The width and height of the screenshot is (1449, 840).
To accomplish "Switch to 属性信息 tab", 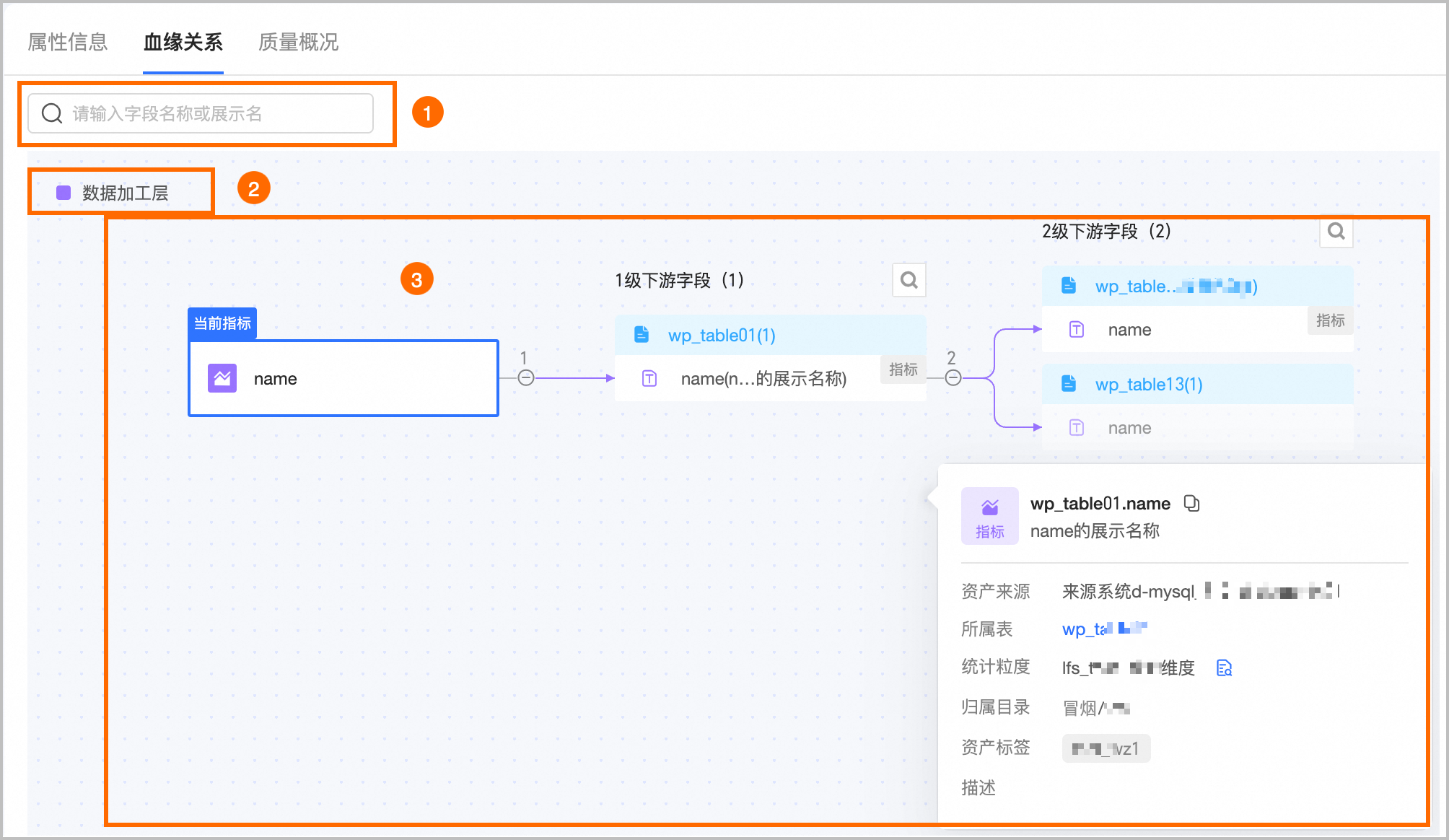I will (x=67, y=42).
